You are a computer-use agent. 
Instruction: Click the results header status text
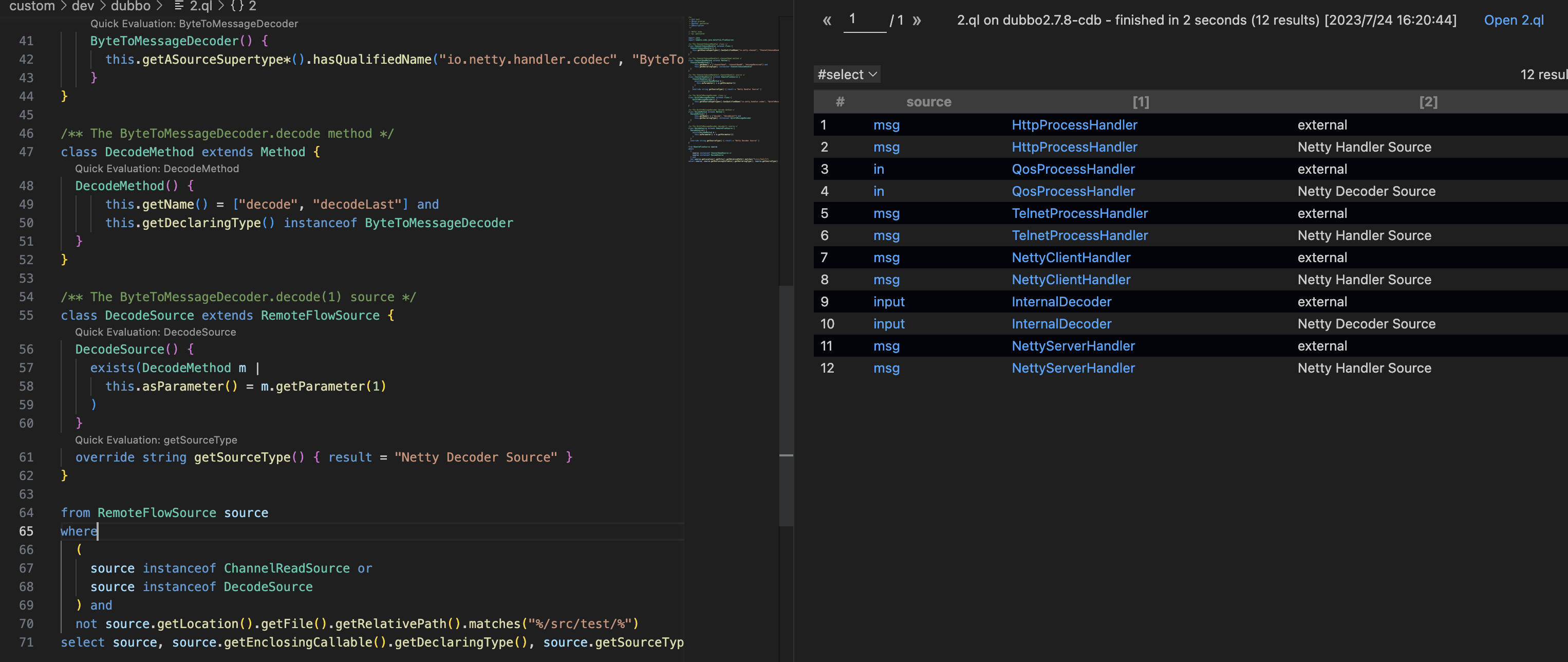coord(1206,20)
